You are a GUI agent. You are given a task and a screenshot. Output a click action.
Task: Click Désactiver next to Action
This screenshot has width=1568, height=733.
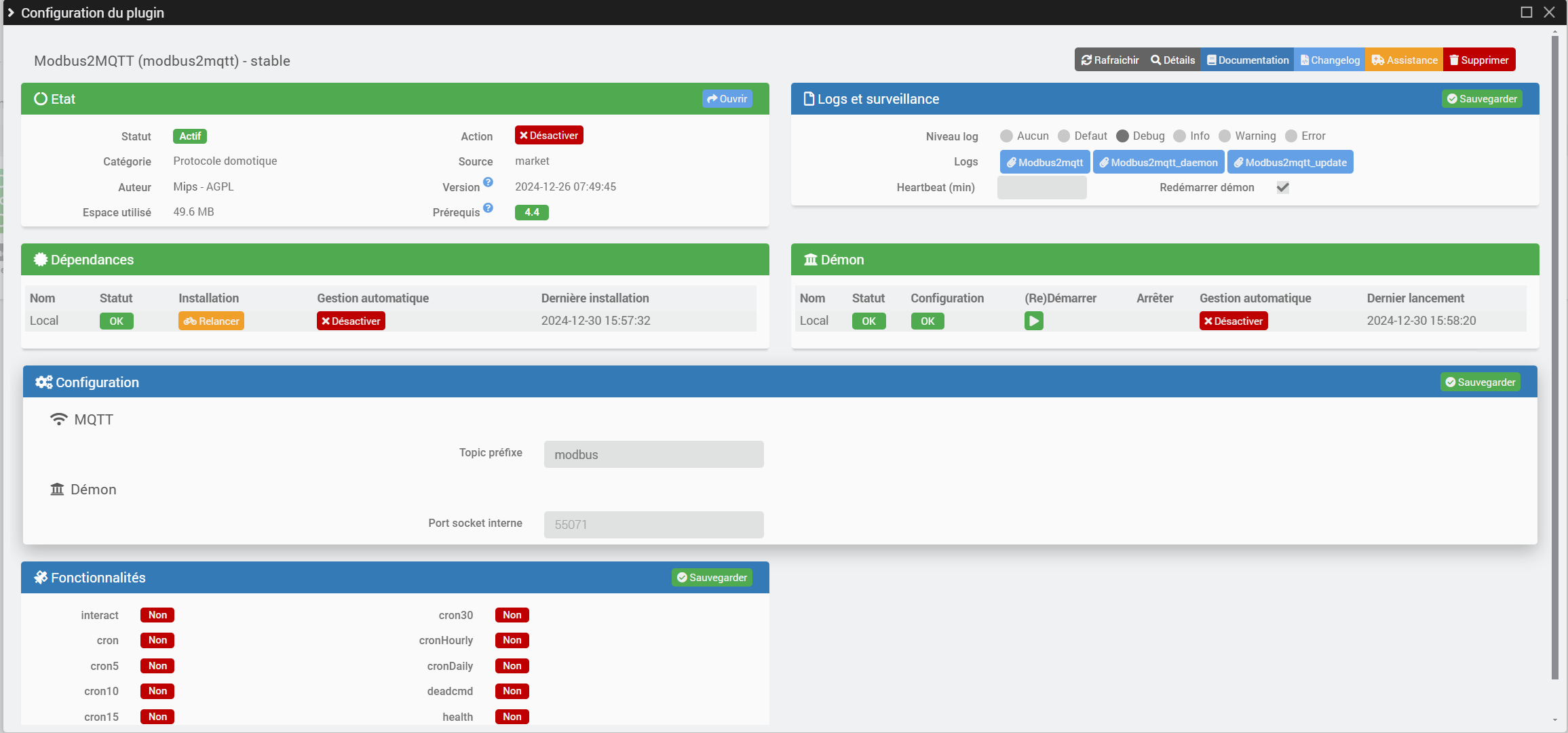pos(549,136)
